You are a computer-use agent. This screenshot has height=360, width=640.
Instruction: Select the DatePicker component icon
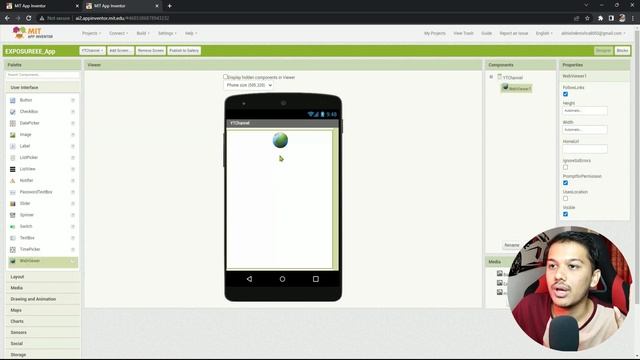13,123
